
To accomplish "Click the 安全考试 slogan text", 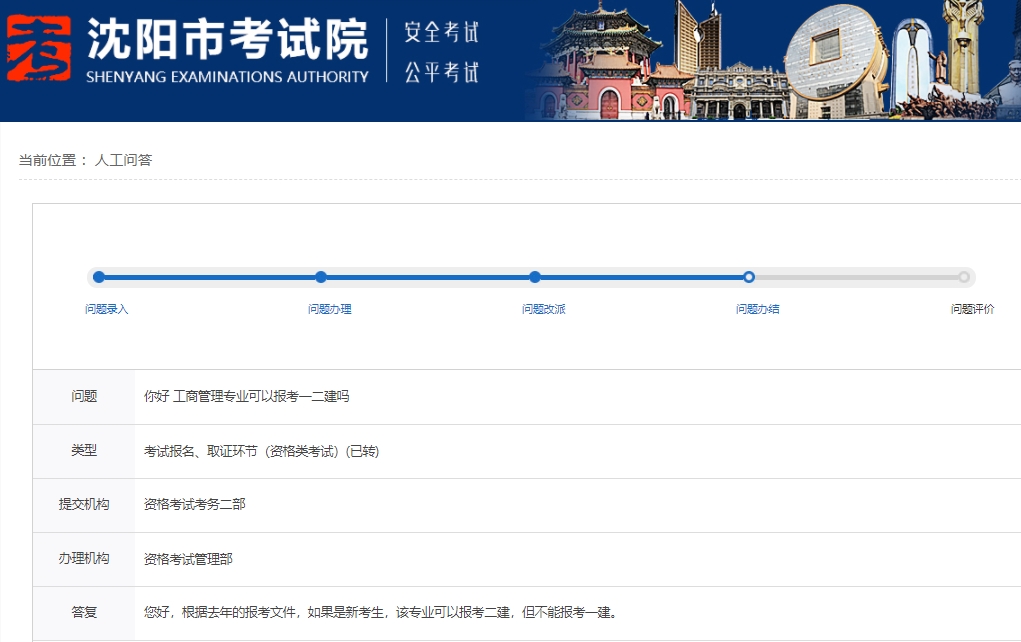I will (441, 33).
